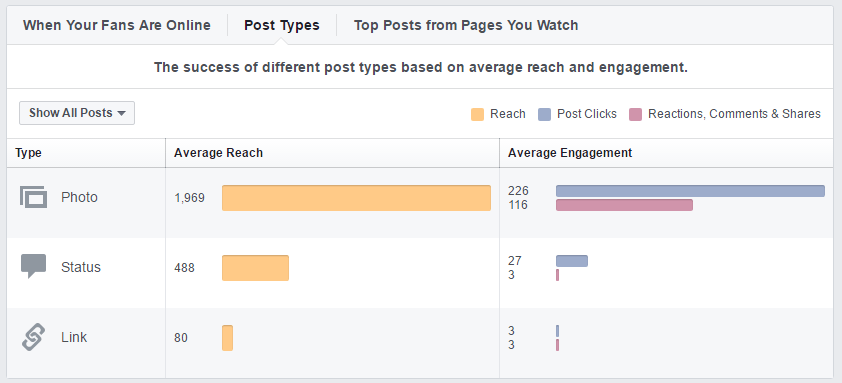
Task: Click the orange Reach legend swatch
Action: (x=477, y=114)
